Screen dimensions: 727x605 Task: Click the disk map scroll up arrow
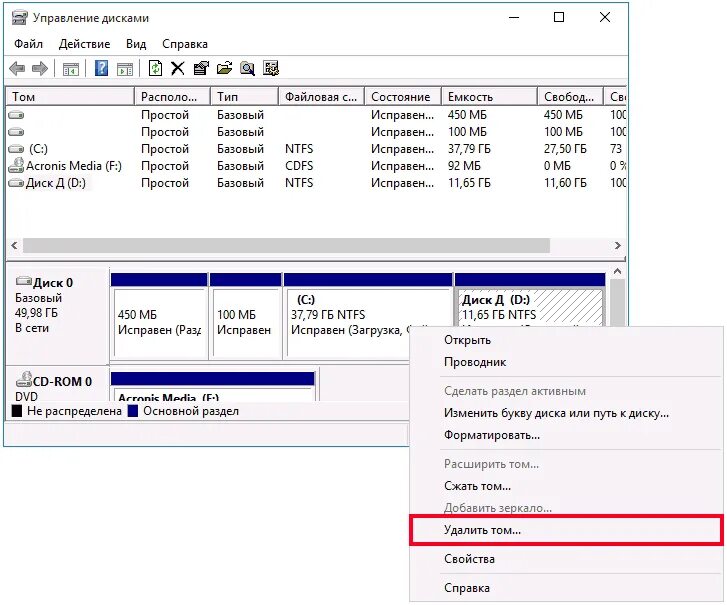(617, 272)
